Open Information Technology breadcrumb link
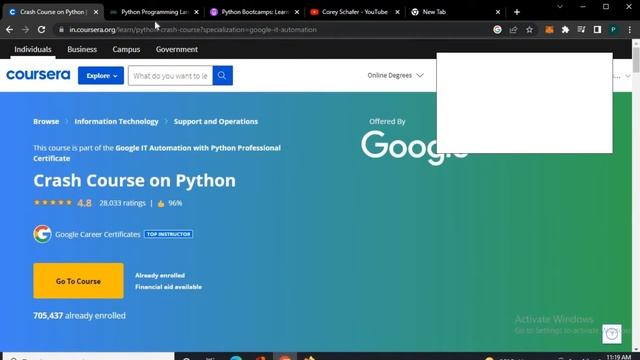 [x=116, y=121]
